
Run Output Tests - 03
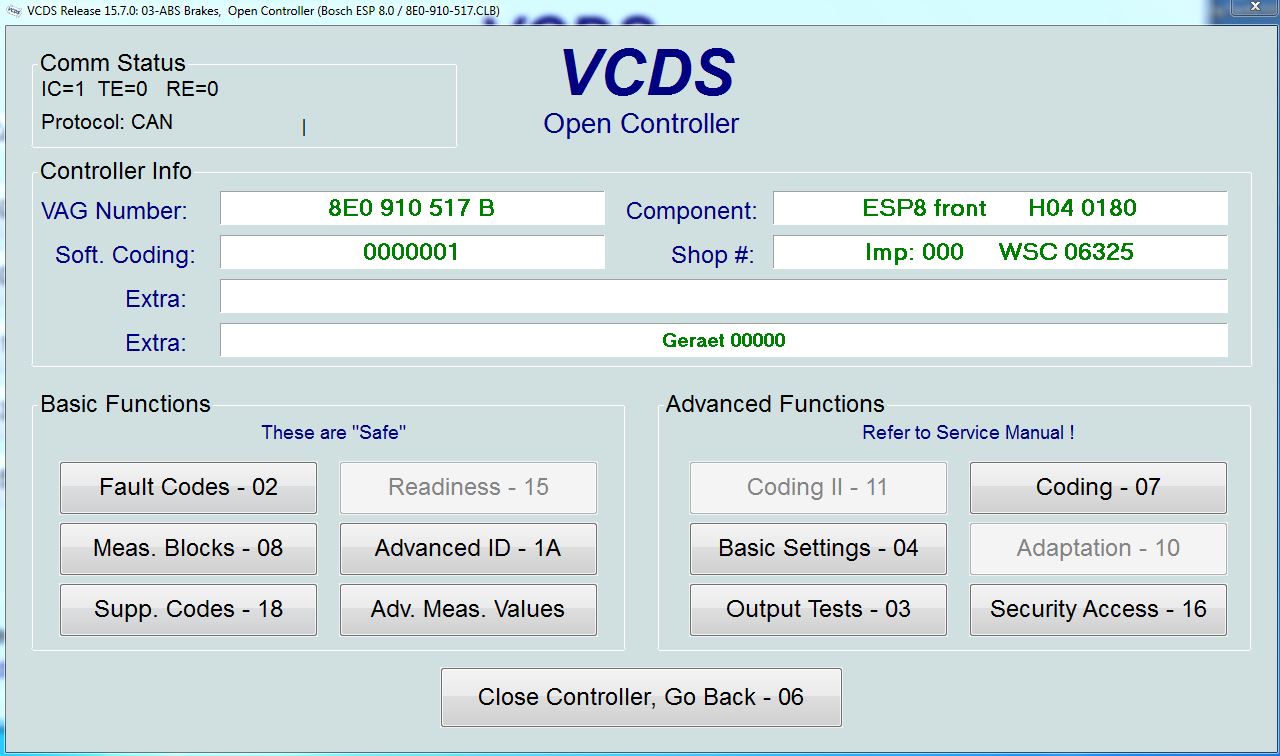[818, 610]
